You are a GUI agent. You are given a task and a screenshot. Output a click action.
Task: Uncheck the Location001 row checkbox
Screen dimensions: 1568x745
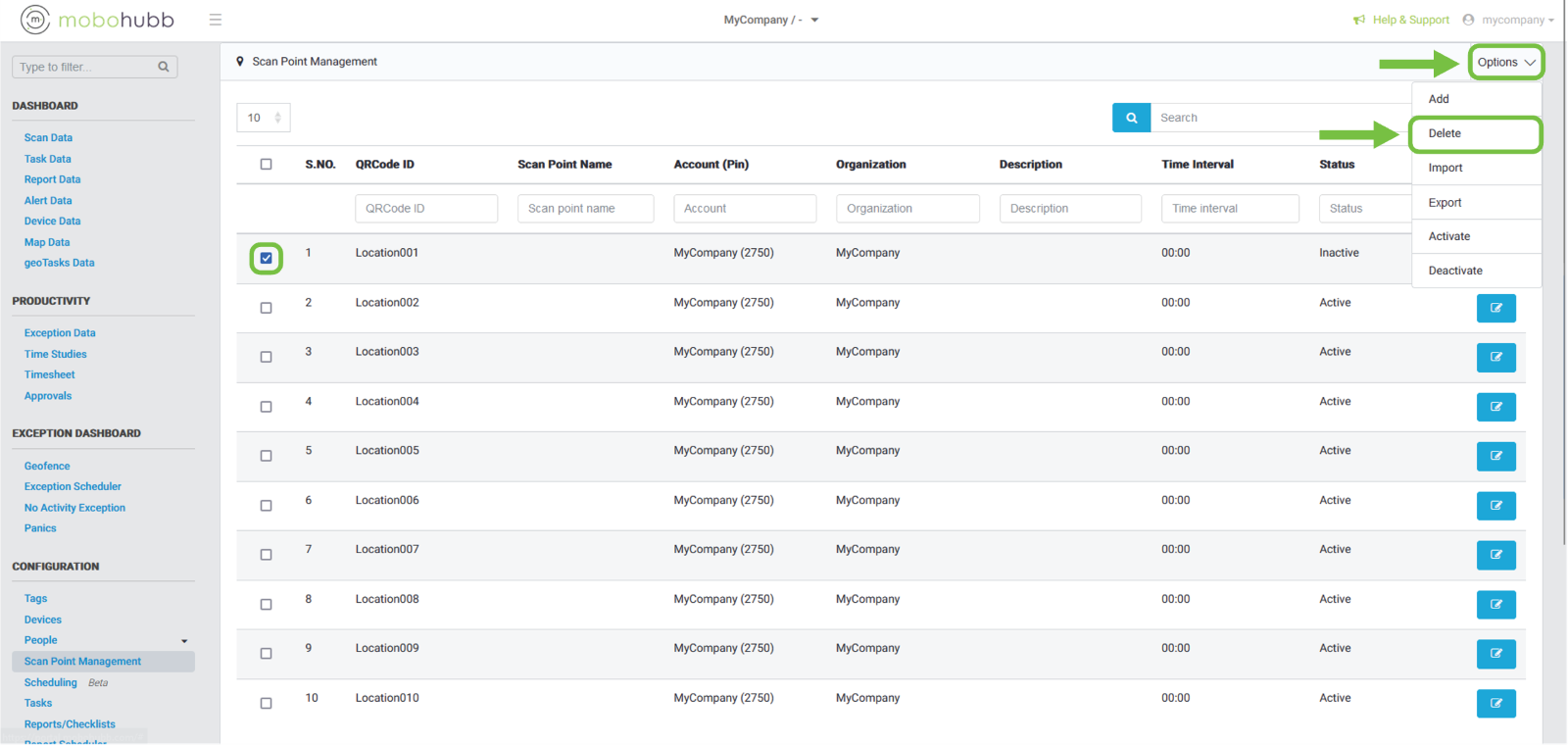pos(266,258)
